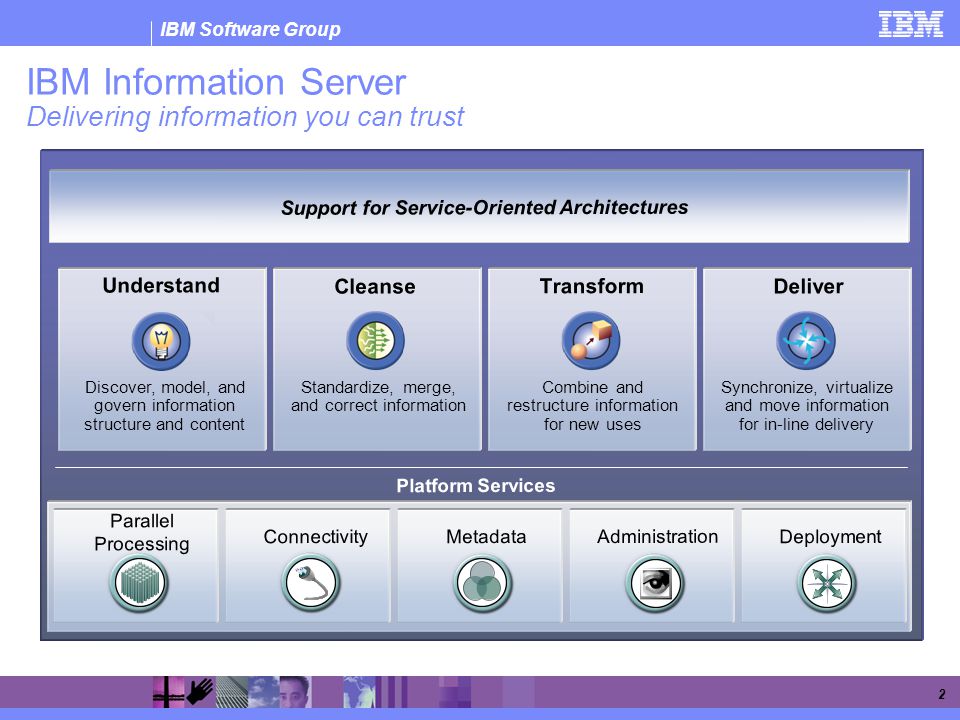The image size is (960, 720).
Task: Click the Metadata overlapping circles icon
Action: (483, 583)
